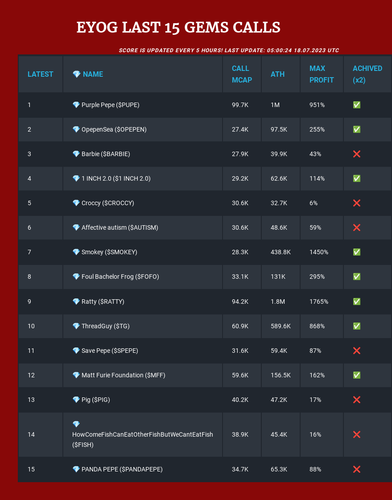Click the diamond icon beside Smokey
Screen dimensions: 392x500
(76, 252)
